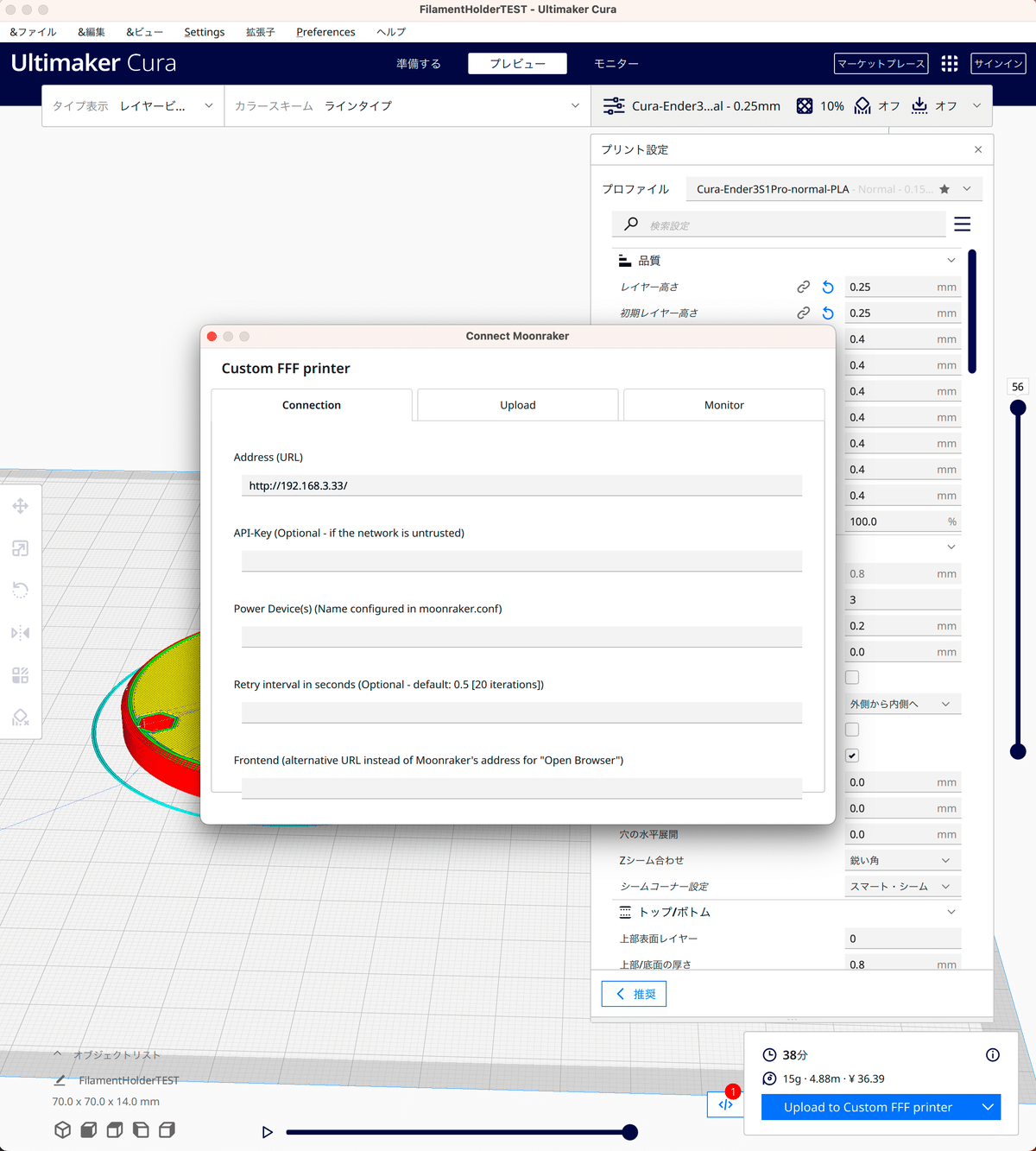Collapse the オブジェクトリスト panel

click(x=57, y=1054)
